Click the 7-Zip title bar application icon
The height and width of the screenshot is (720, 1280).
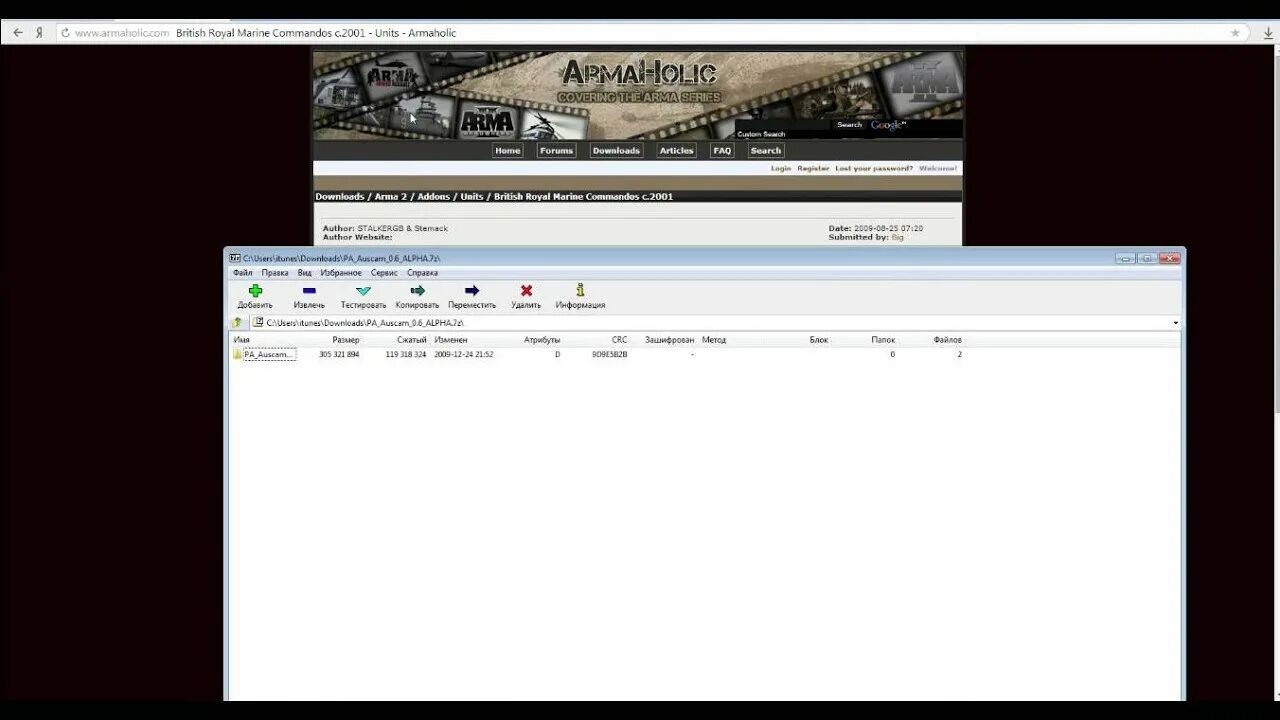point(235,258)
